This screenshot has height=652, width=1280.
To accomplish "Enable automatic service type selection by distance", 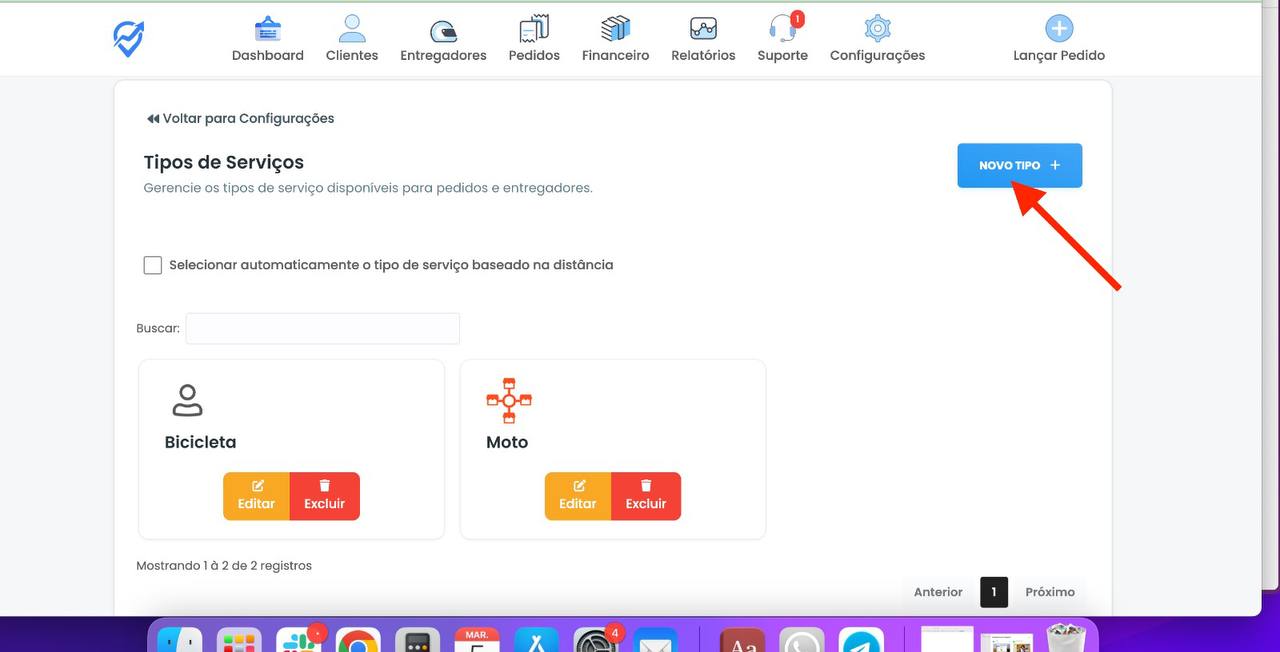I will point(152,264).
